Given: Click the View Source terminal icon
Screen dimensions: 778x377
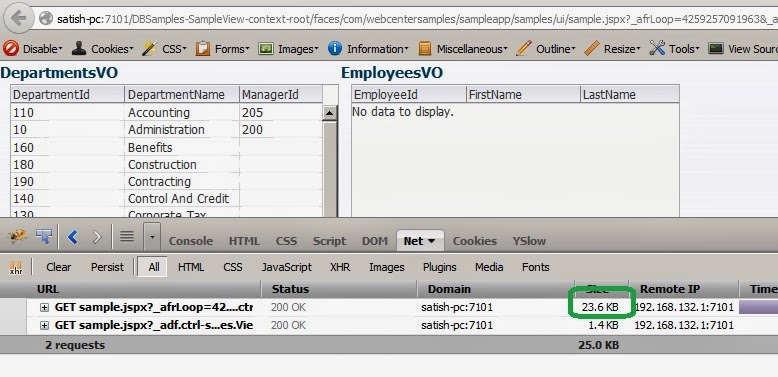Looking at the screenshot, I should pos(715,49).
